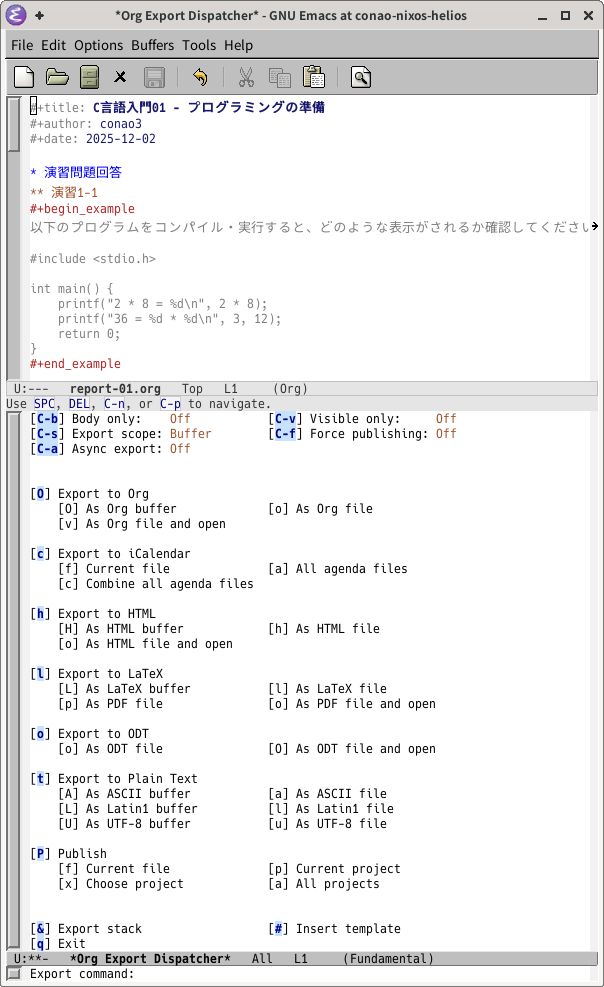The width and height of the screenshot is (604, 987).
Task: Toggle the Visible only option
Action: pos(284,419)
